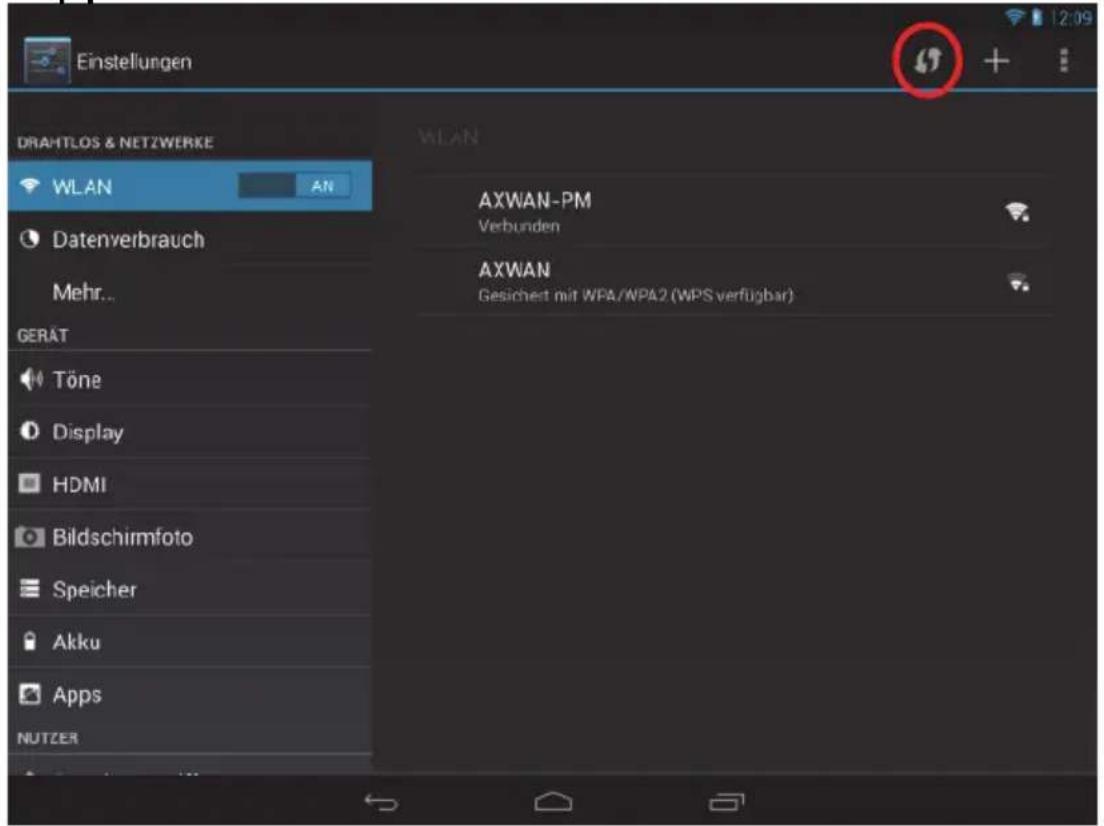This screenshot has height=826, width=1104.
Task: Tap the Verbunden status text
Action: (519, 227)
